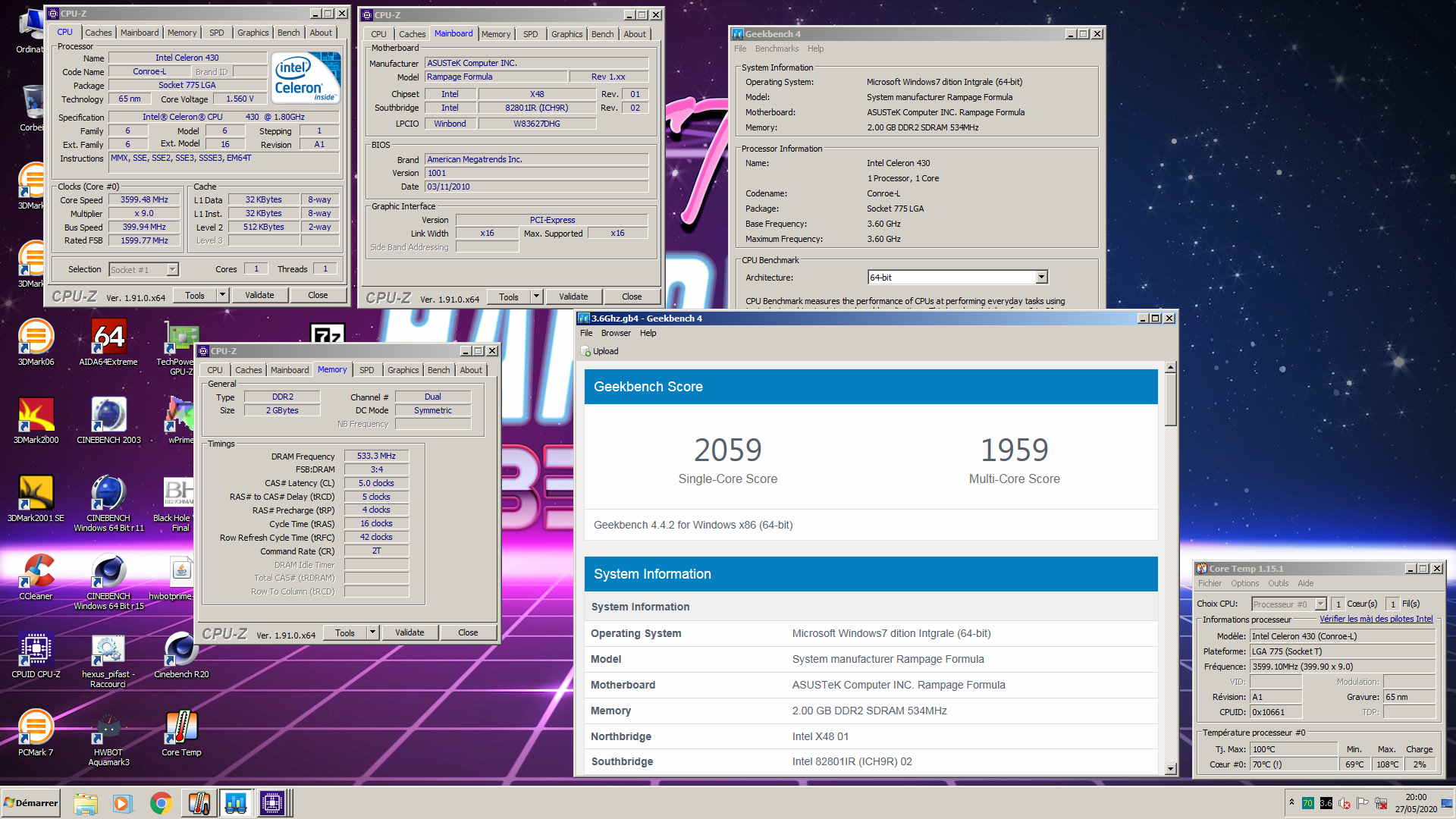Open the PCMark 7 desktop shortcut
1456x819 pixels.
point(36,733)
